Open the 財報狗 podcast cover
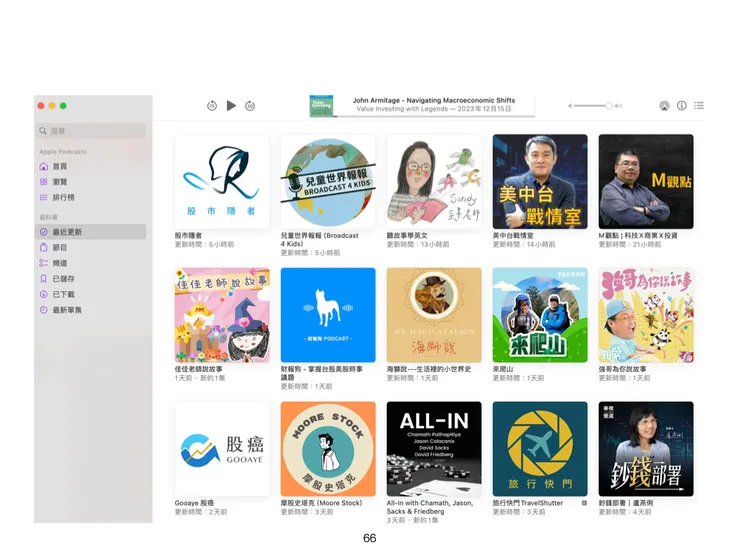This screenshot has height=555, width=740. click(328, 315)
